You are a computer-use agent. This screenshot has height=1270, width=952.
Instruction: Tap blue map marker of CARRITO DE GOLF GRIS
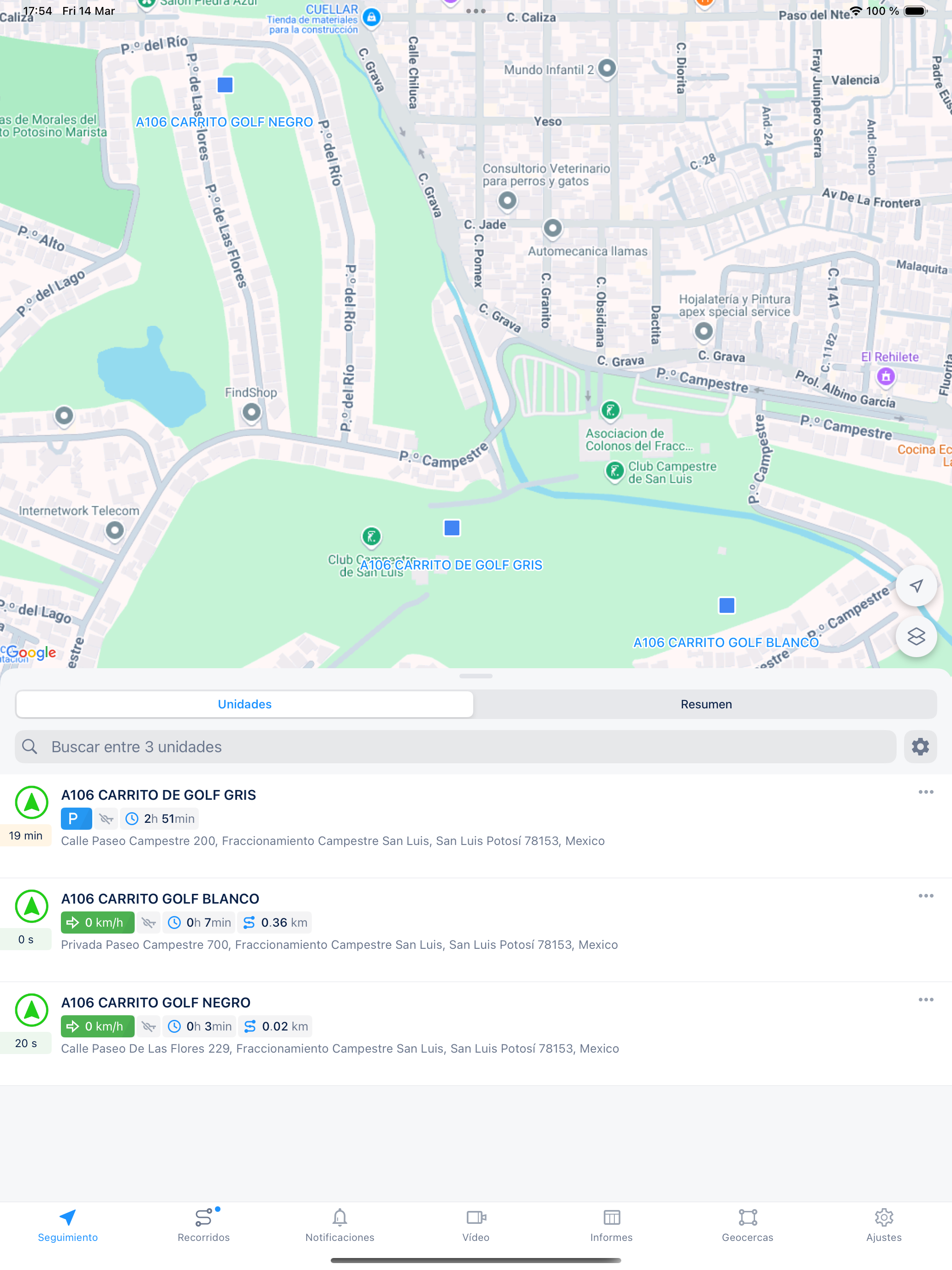(452, 528)
